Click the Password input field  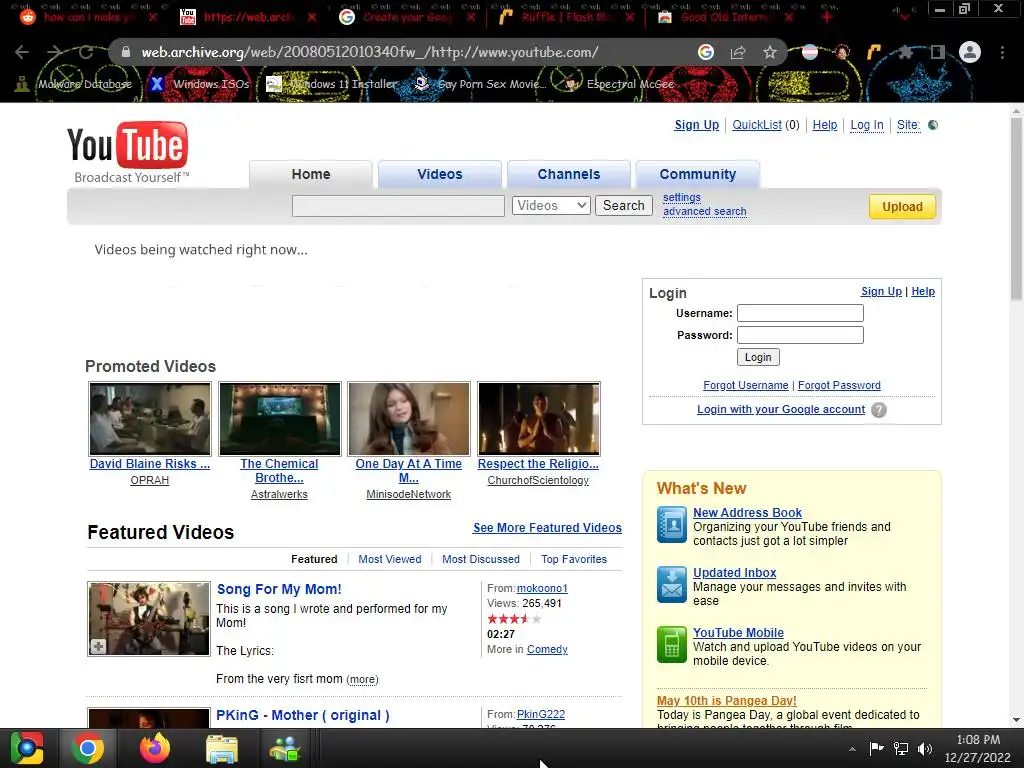pos(800,335)
